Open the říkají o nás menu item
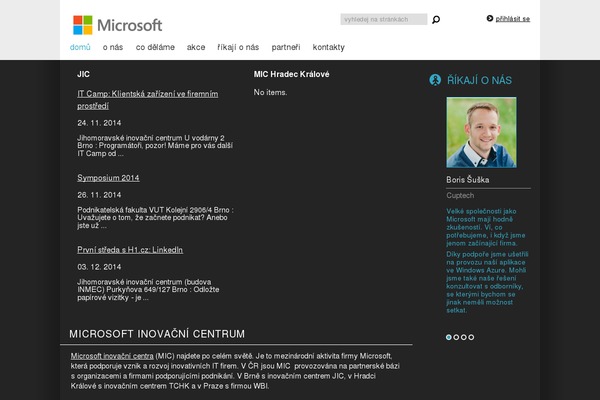The image size is (600, 400). coord(238,47)
